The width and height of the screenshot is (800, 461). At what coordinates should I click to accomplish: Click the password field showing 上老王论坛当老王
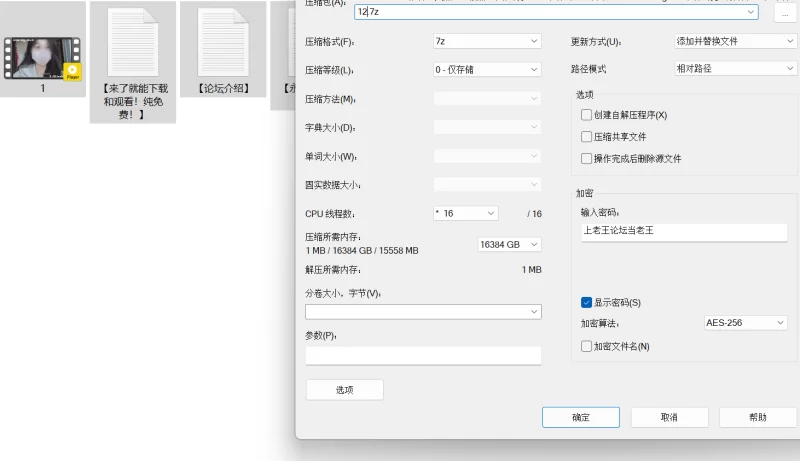click(684, 232)
